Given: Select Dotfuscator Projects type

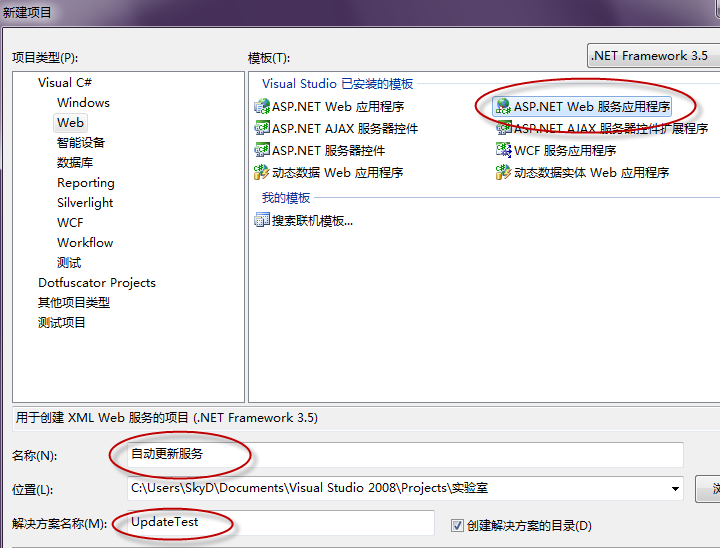Looking at the screenshot, I should coord(97,283).
